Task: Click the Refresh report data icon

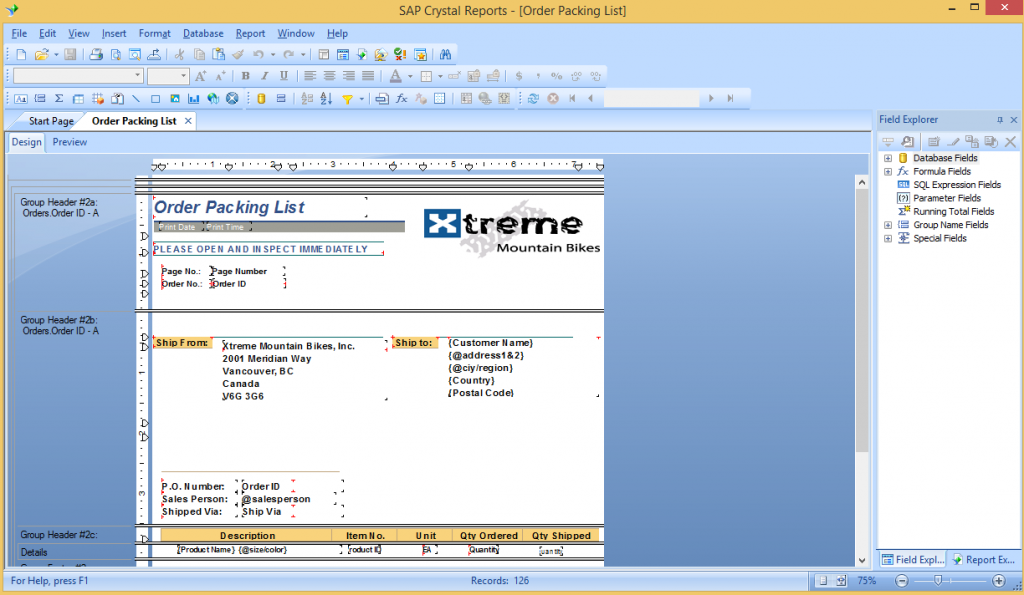Action: click(534, 99)
